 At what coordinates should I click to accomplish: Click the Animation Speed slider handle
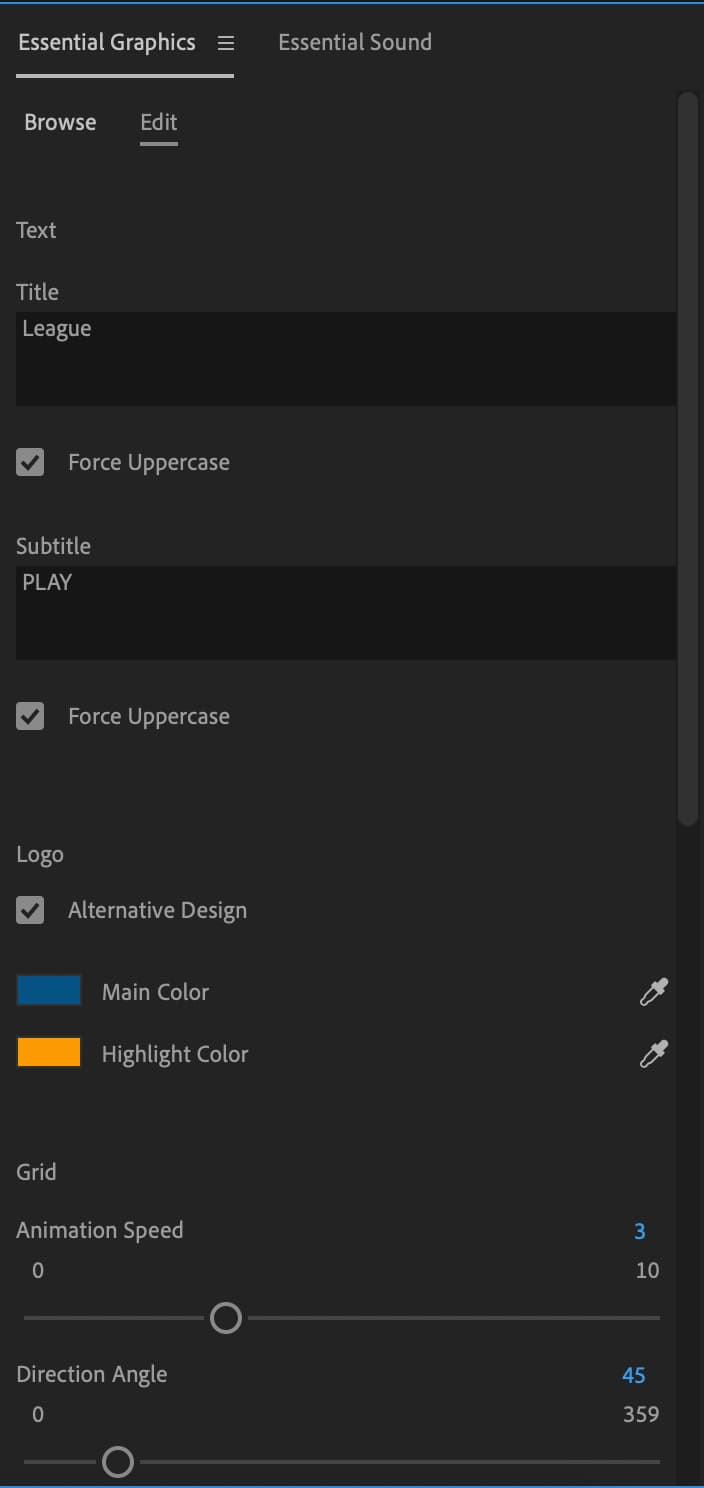226,1318
